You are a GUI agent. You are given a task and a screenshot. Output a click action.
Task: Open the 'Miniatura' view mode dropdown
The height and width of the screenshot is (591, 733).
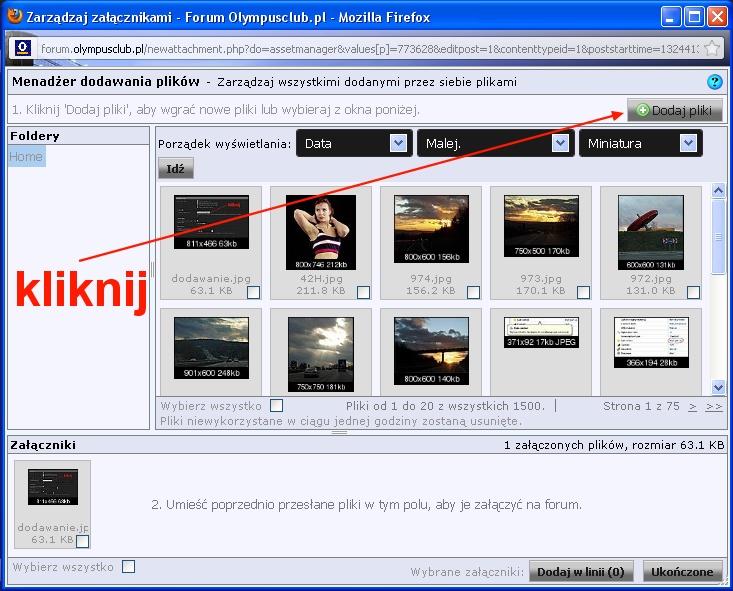click(640, 143)
